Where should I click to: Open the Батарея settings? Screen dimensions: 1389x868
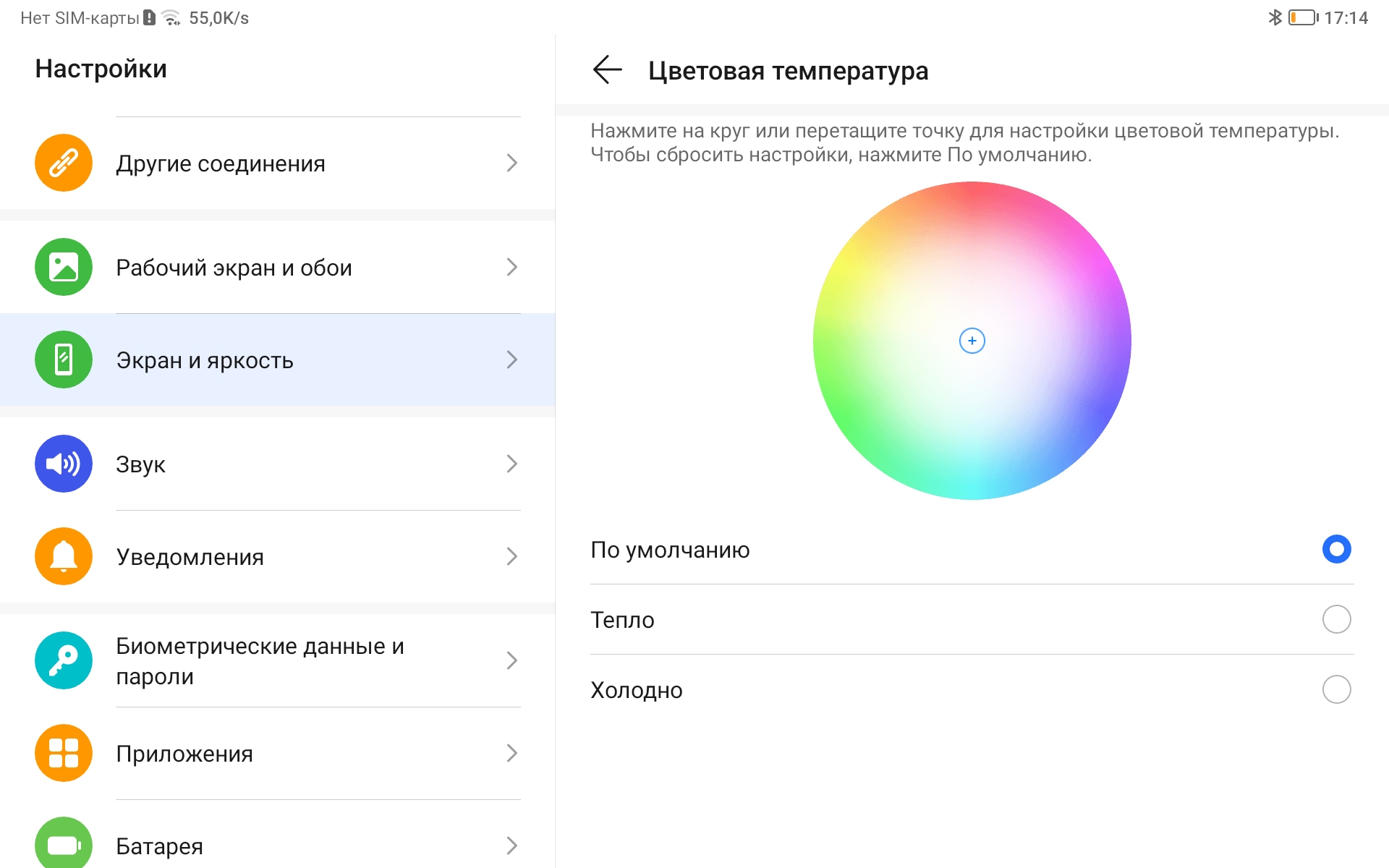click(278, 834)
